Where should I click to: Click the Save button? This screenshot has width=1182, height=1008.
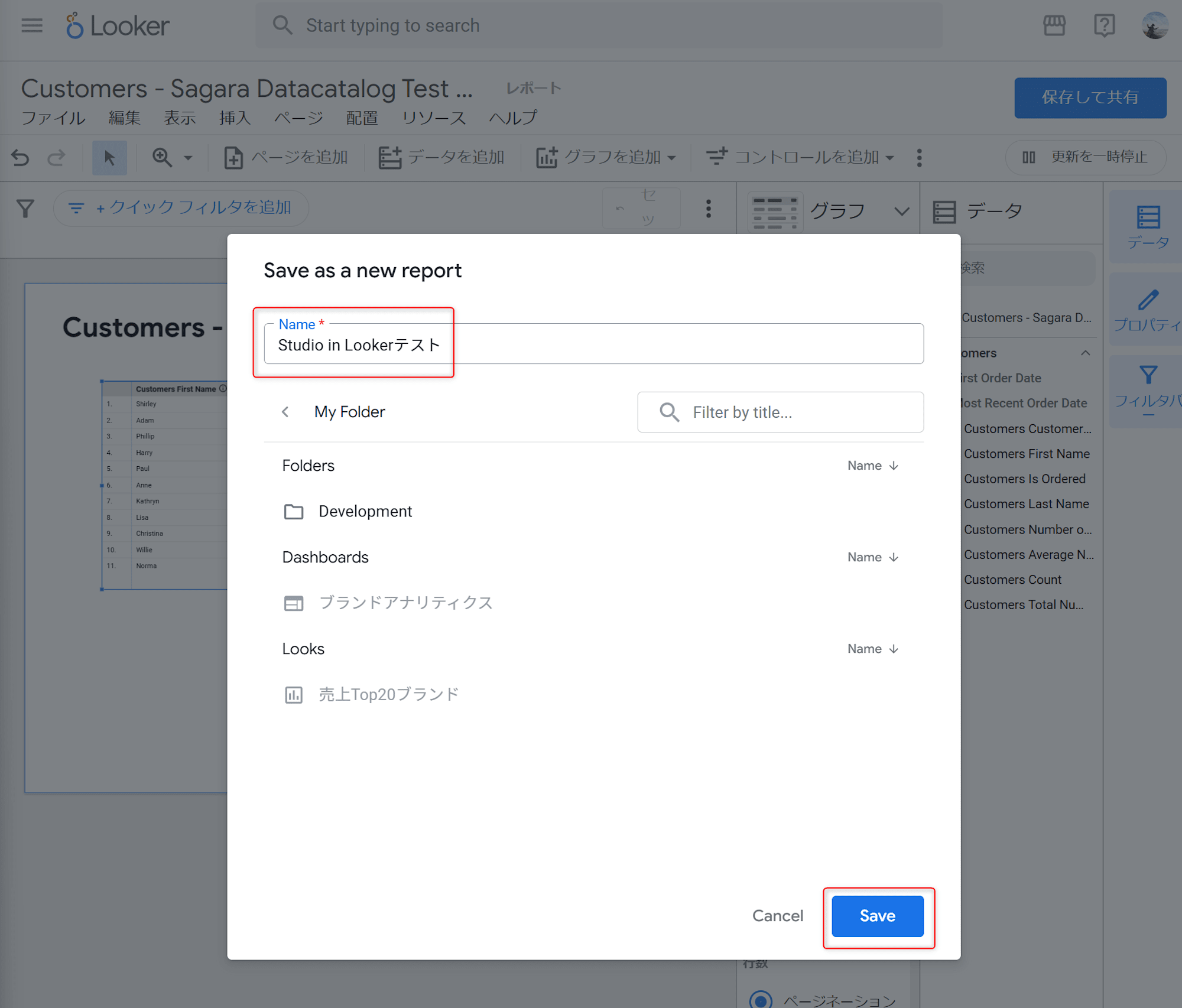click(877, 916)
